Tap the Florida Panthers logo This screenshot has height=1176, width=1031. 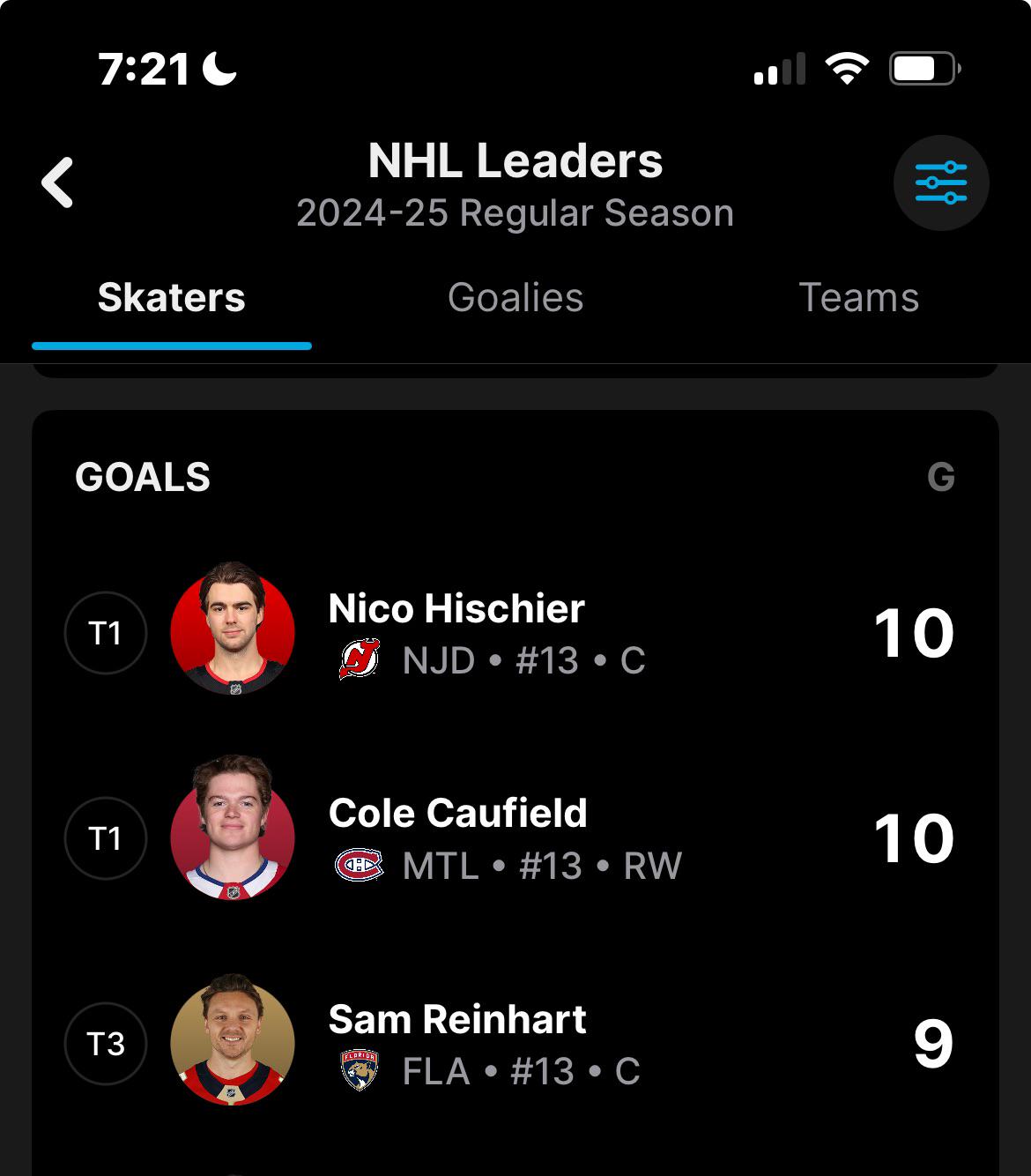360,1070
